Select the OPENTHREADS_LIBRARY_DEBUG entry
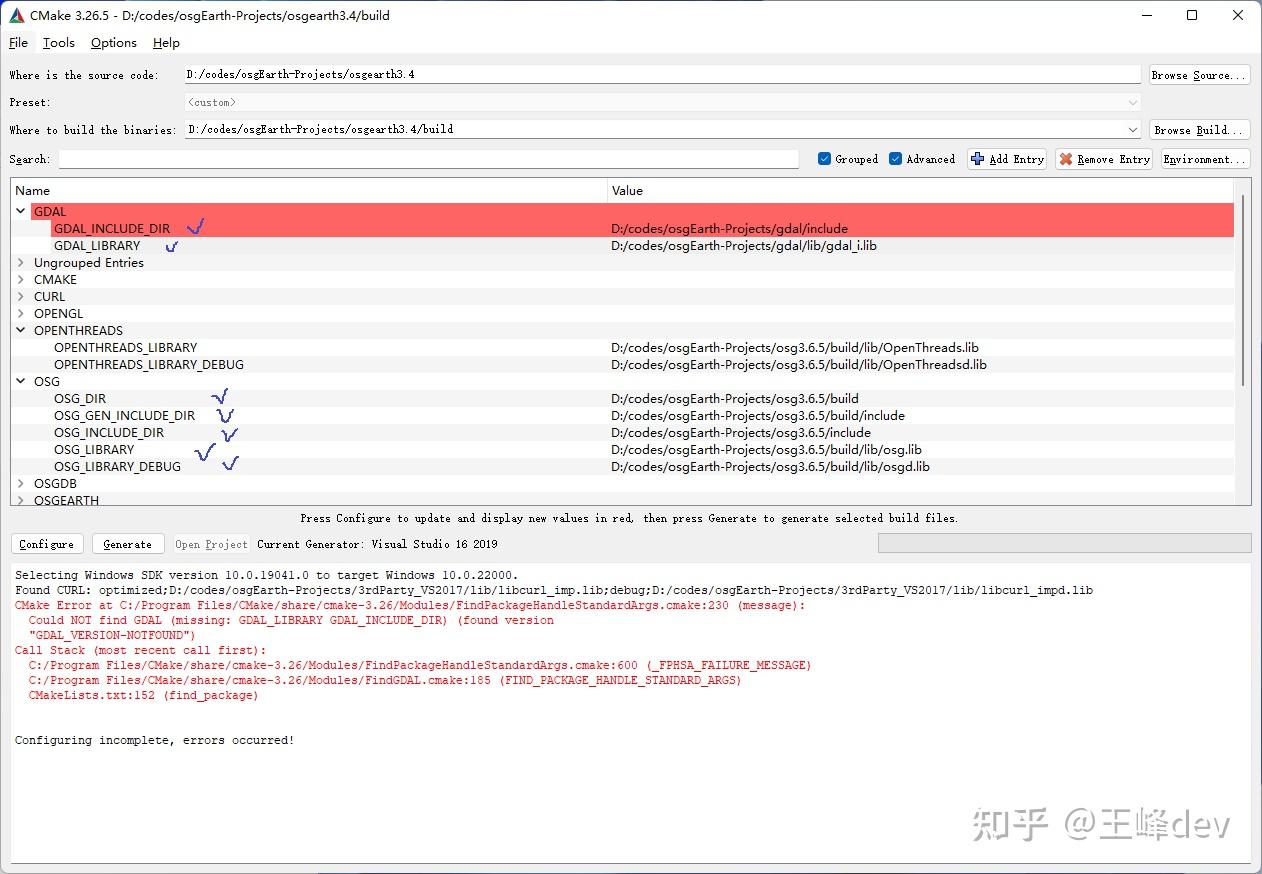Screen dimensions: 1262x874 click(149, 364)
